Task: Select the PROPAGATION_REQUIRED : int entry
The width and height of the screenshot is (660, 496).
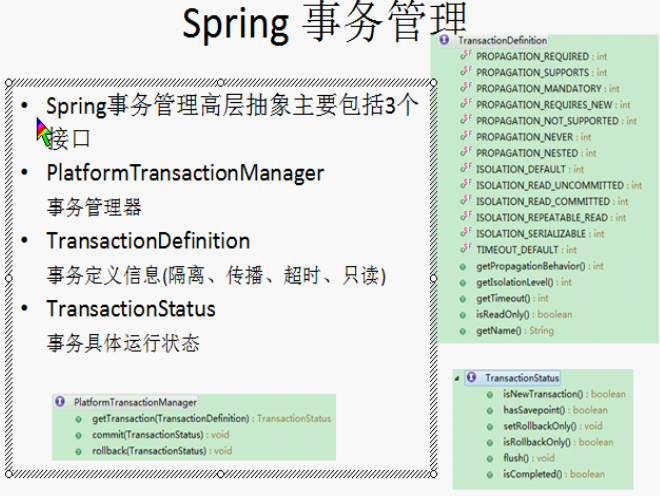Action: pyautogui.click(x=541, y=56)
